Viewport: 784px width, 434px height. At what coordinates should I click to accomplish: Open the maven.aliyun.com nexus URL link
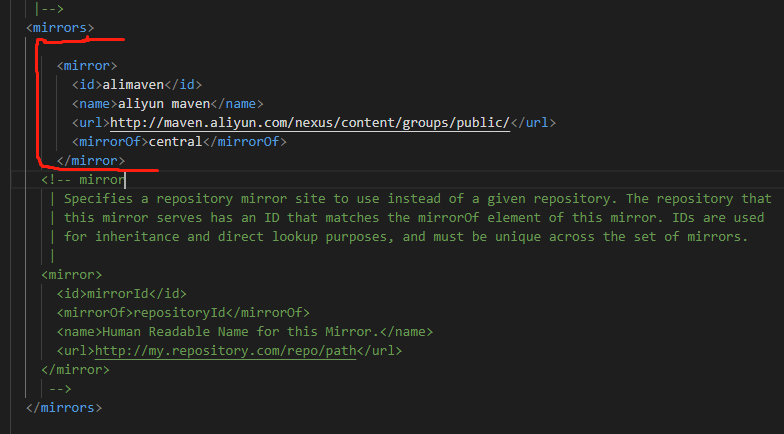click(x=310, y=122)
